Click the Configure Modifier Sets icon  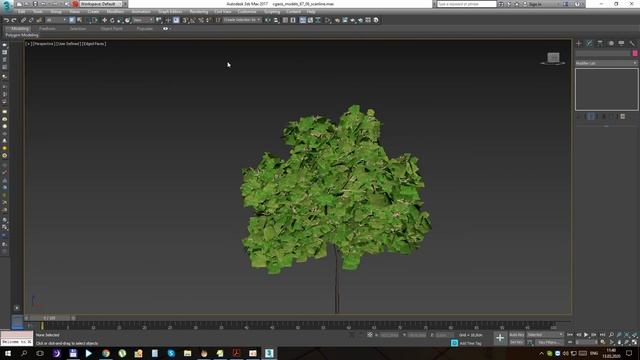[x=623, y=117]
